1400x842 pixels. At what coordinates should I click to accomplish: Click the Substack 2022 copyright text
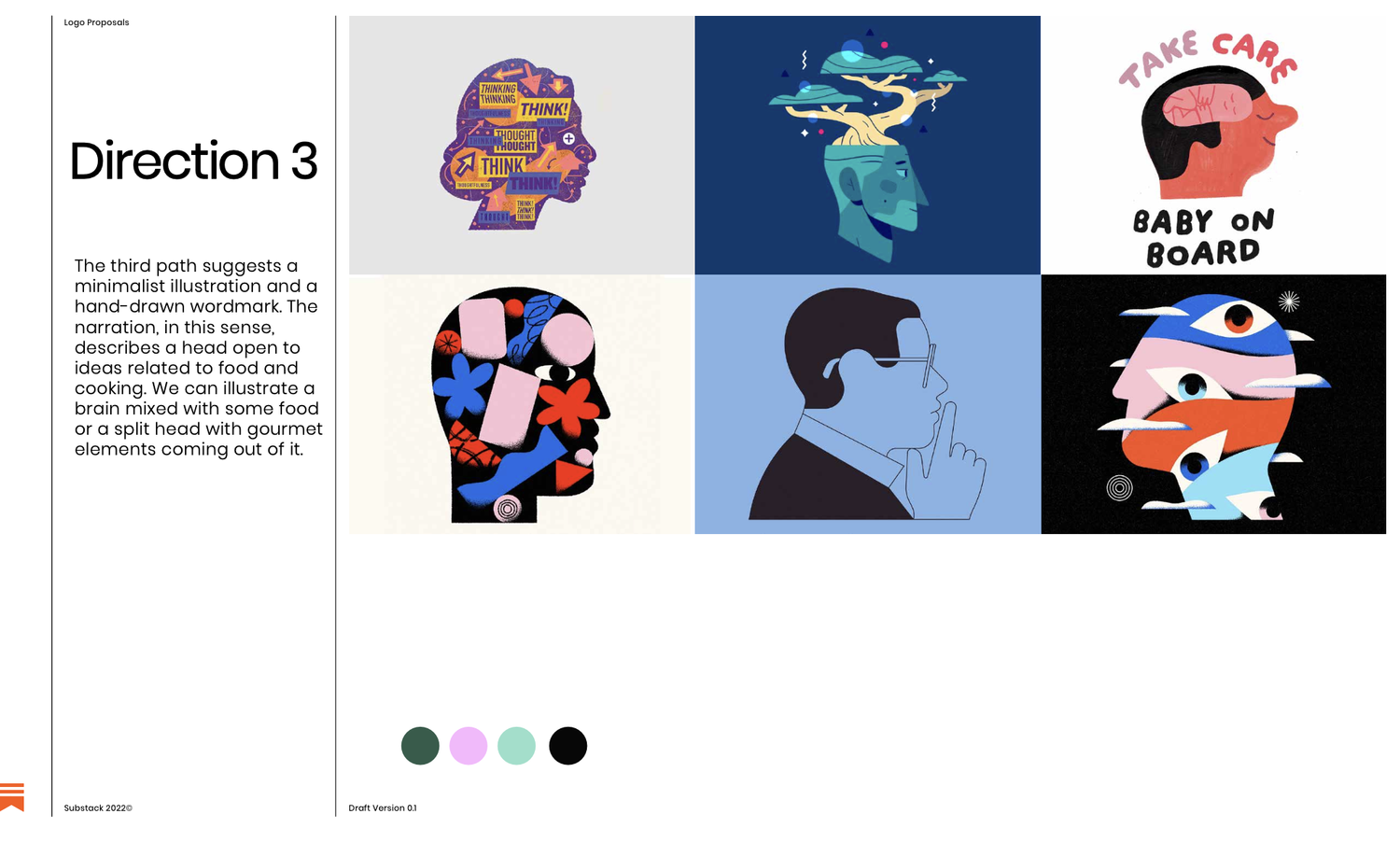click(x=98, y=808)
